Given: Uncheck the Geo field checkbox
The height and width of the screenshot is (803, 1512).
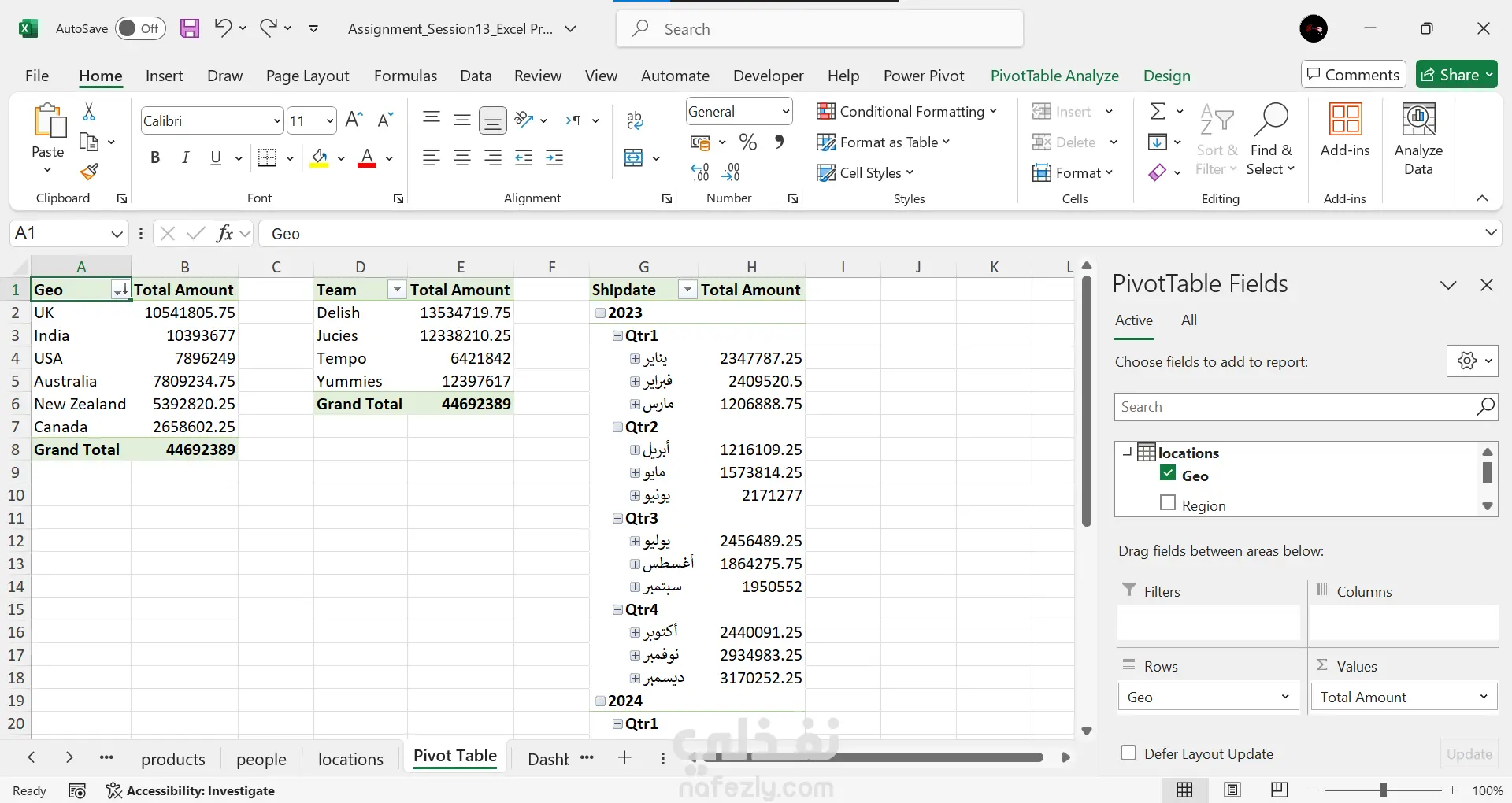Looking at the screenshot, I should pos(1168,474).
